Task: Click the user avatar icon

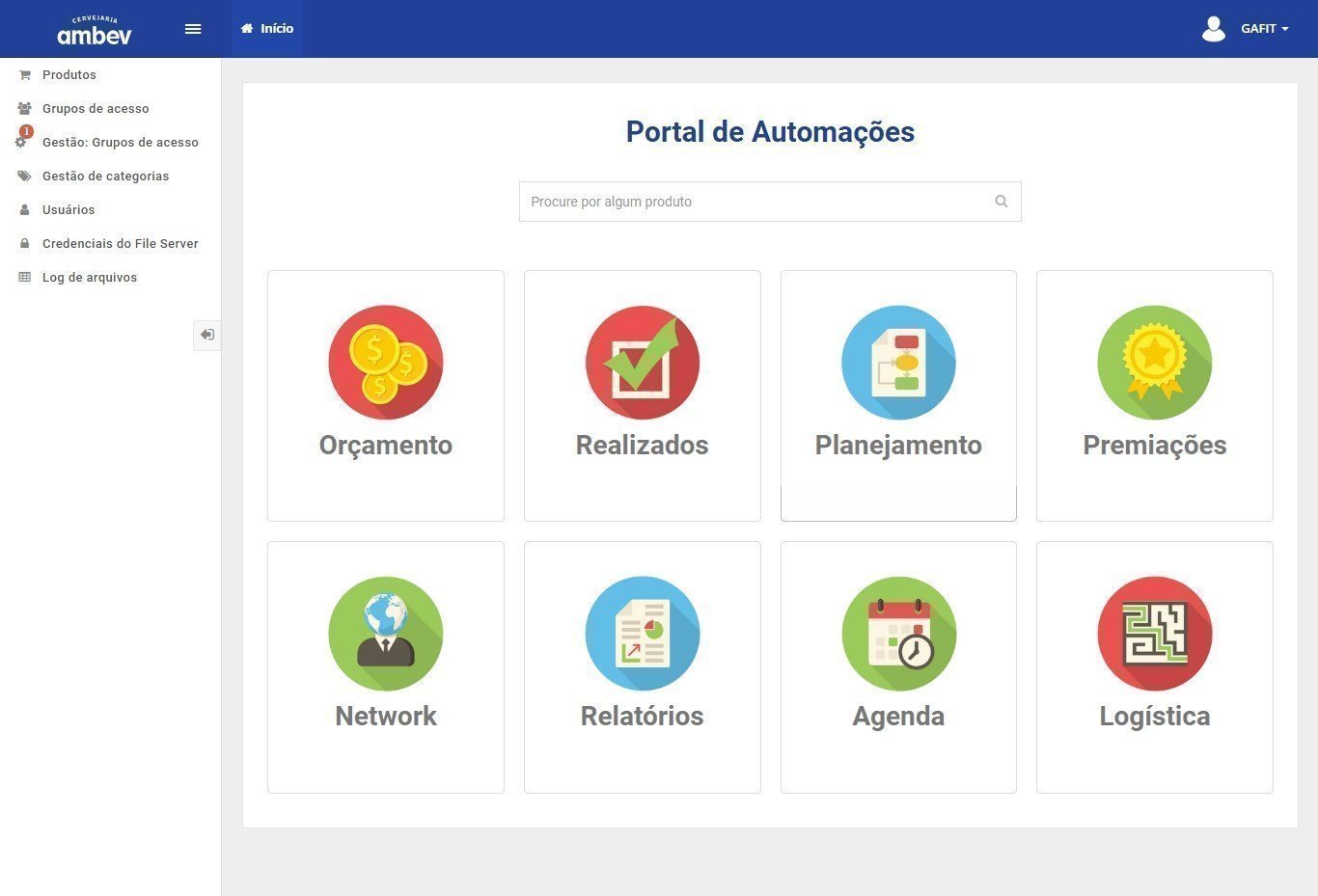Action: click(x=1213, y=29)
